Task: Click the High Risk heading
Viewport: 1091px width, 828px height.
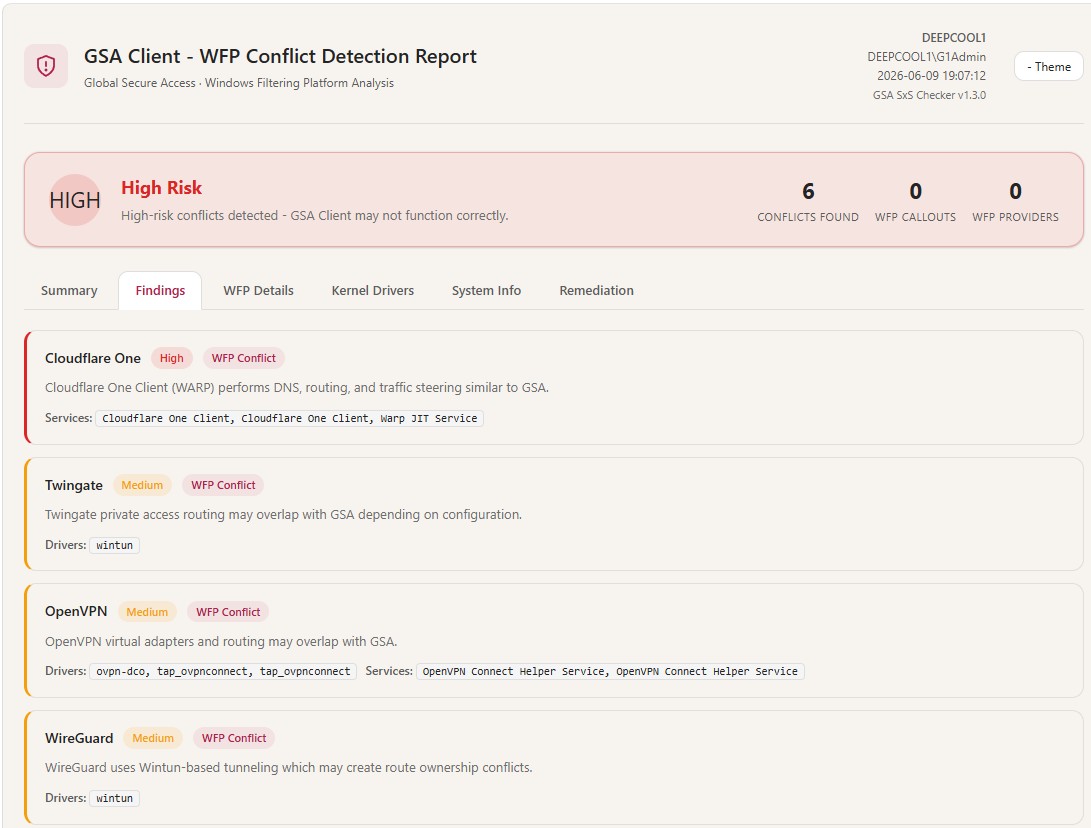Action: (161, 188)
